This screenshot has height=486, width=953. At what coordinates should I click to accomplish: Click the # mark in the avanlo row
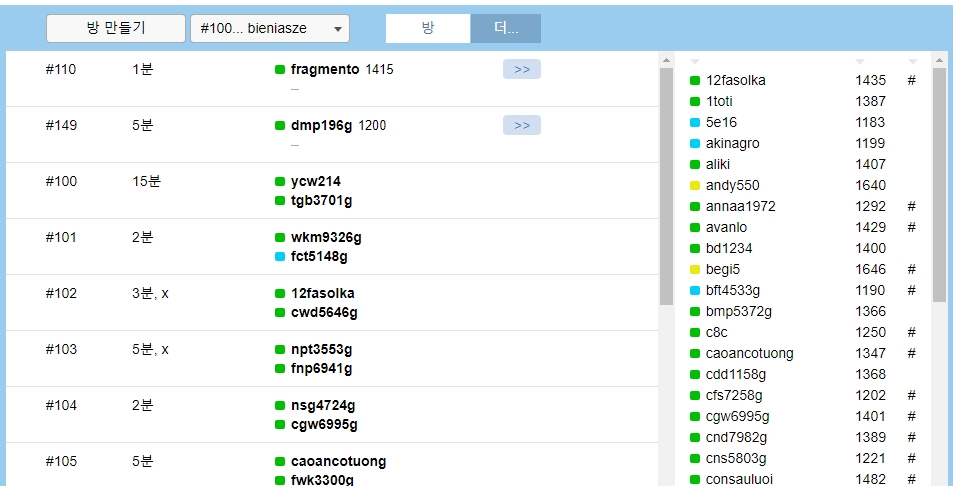tap(911, 227)
